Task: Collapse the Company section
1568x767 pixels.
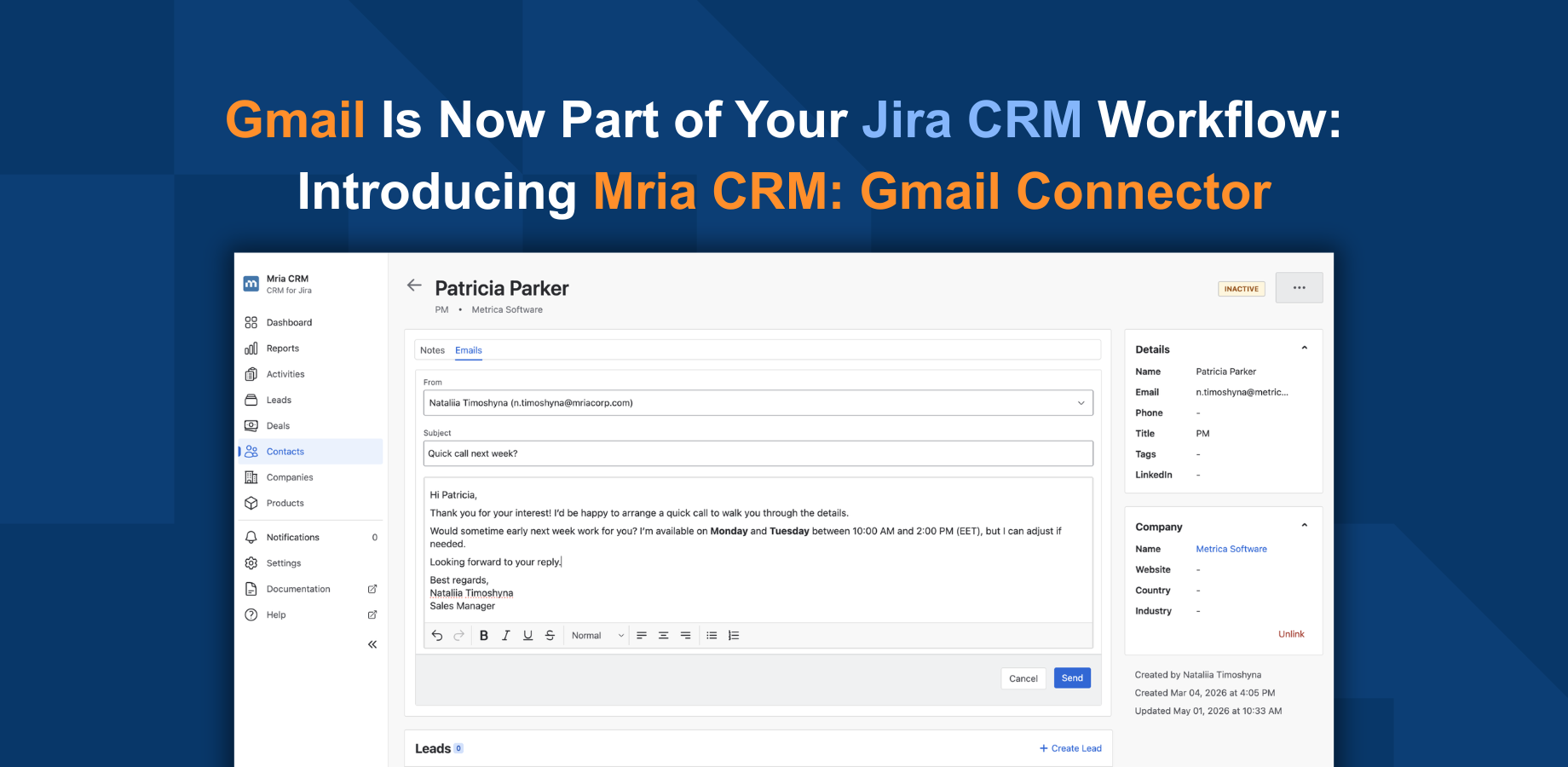Action: (x=1305, y=526)
